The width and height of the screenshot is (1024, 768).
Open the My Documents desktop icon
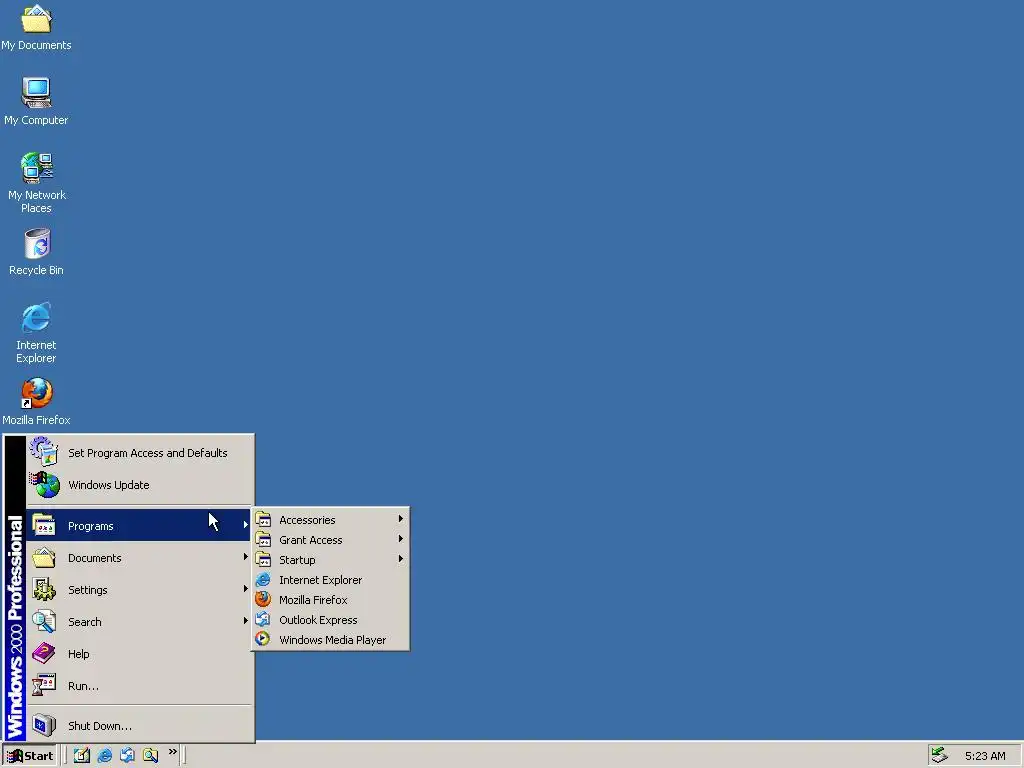point(36,27)
